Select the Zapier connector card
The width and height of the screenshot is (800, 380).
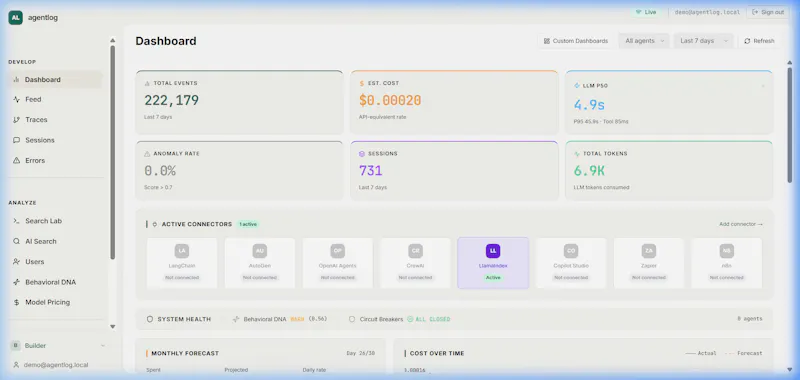[x=649, y=263]
